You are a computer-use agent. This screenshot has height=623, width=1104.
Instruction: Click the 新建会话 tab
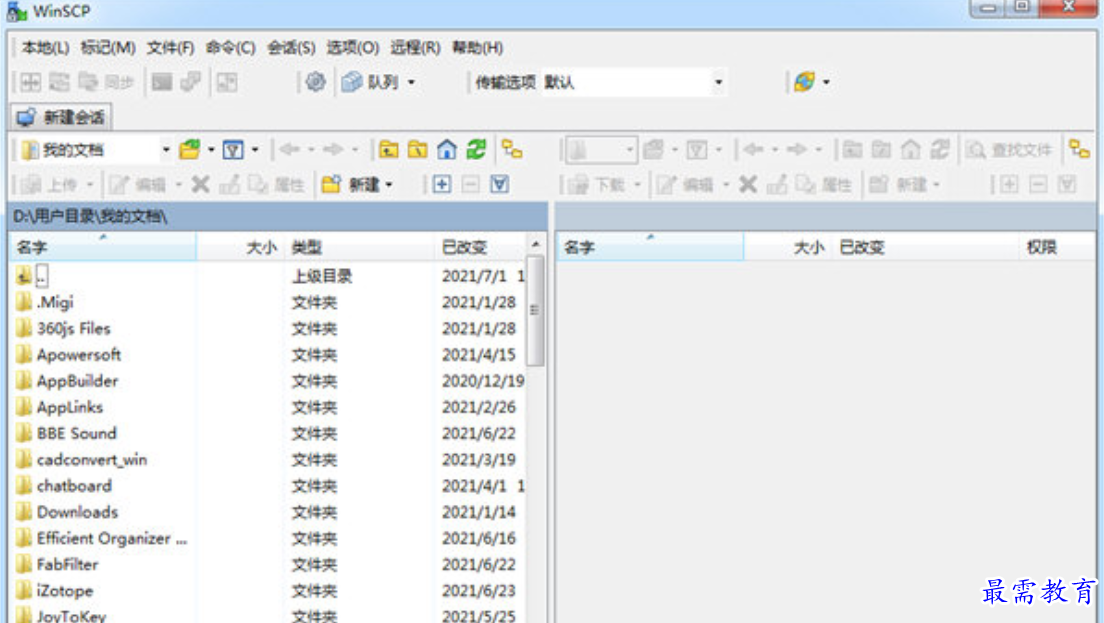[61, 117]
